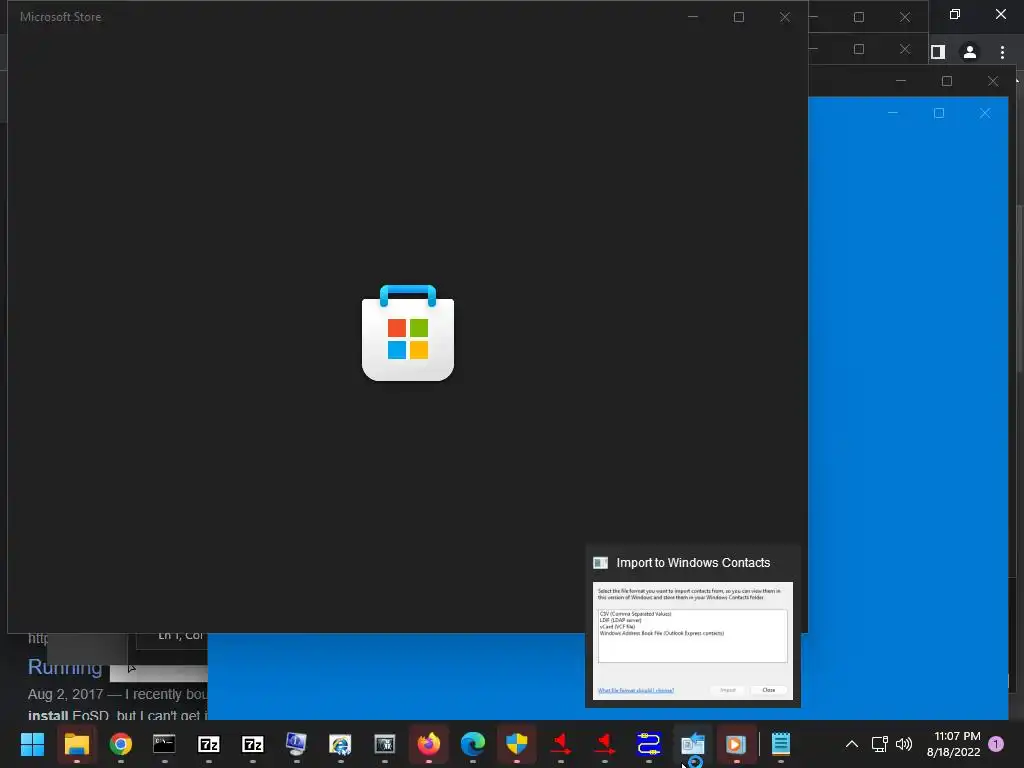Switch to Firefox on the taskbar
This screenshot has width=1024, height=768.
tap(428, 744)
